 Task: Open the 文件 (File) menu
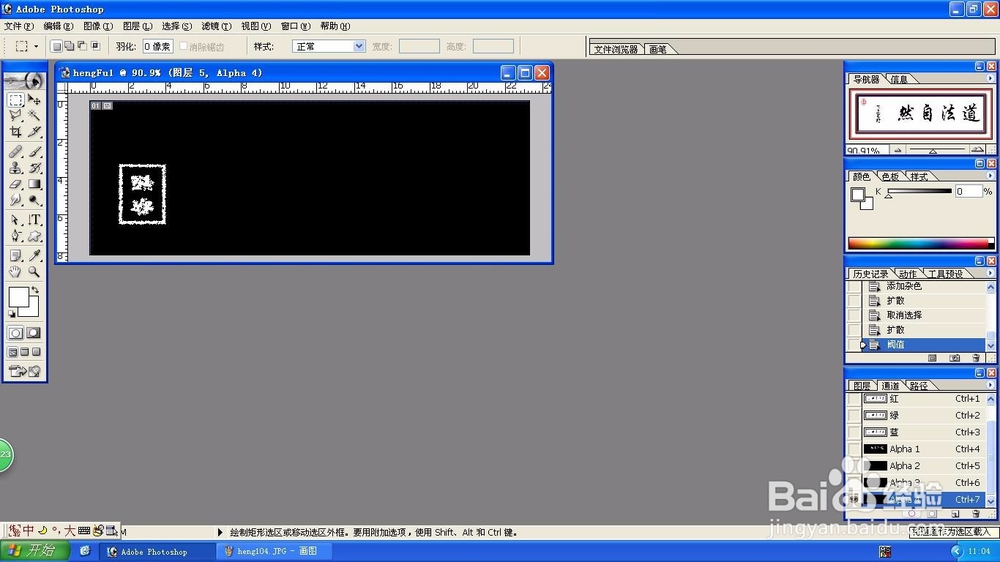18,26
